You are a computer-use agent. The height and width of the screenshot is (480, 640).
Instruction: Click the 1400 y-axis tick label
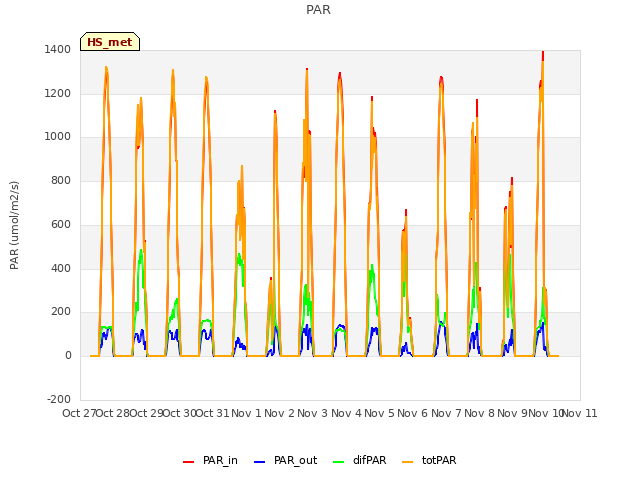(58, 50)
